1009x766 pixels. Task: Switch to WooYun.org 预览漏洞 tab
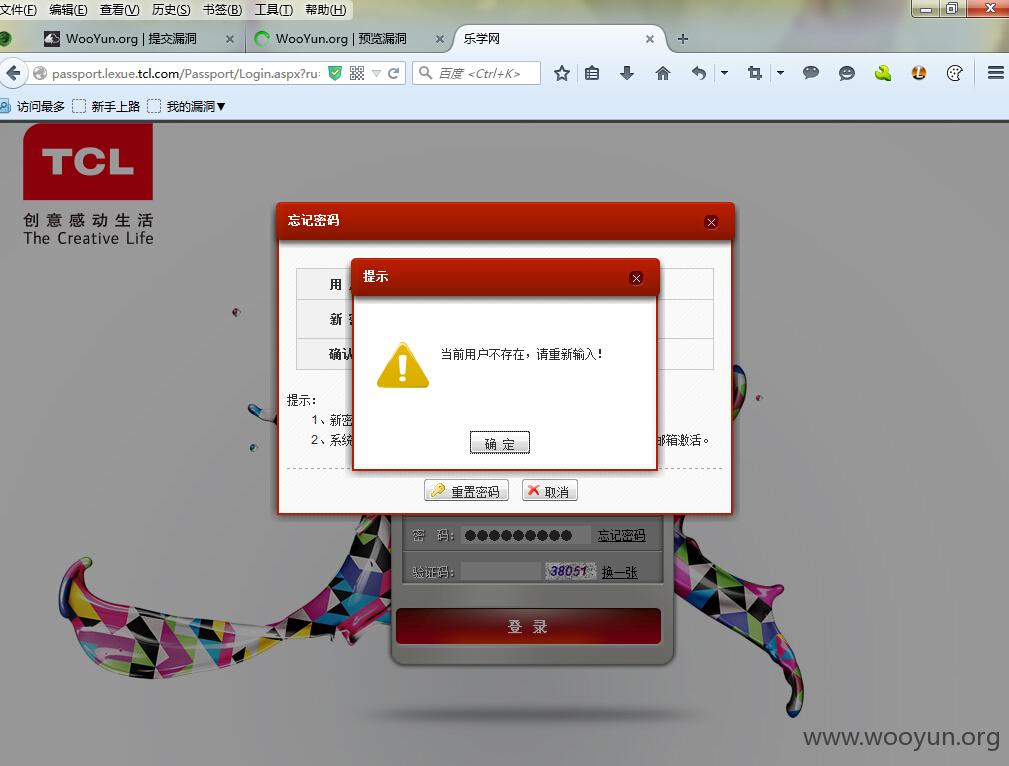(341, 39)
